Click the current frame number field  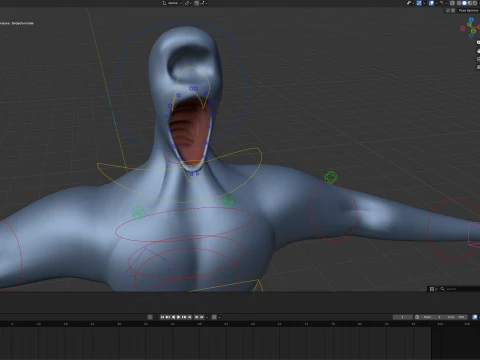(x=403, y=317)
